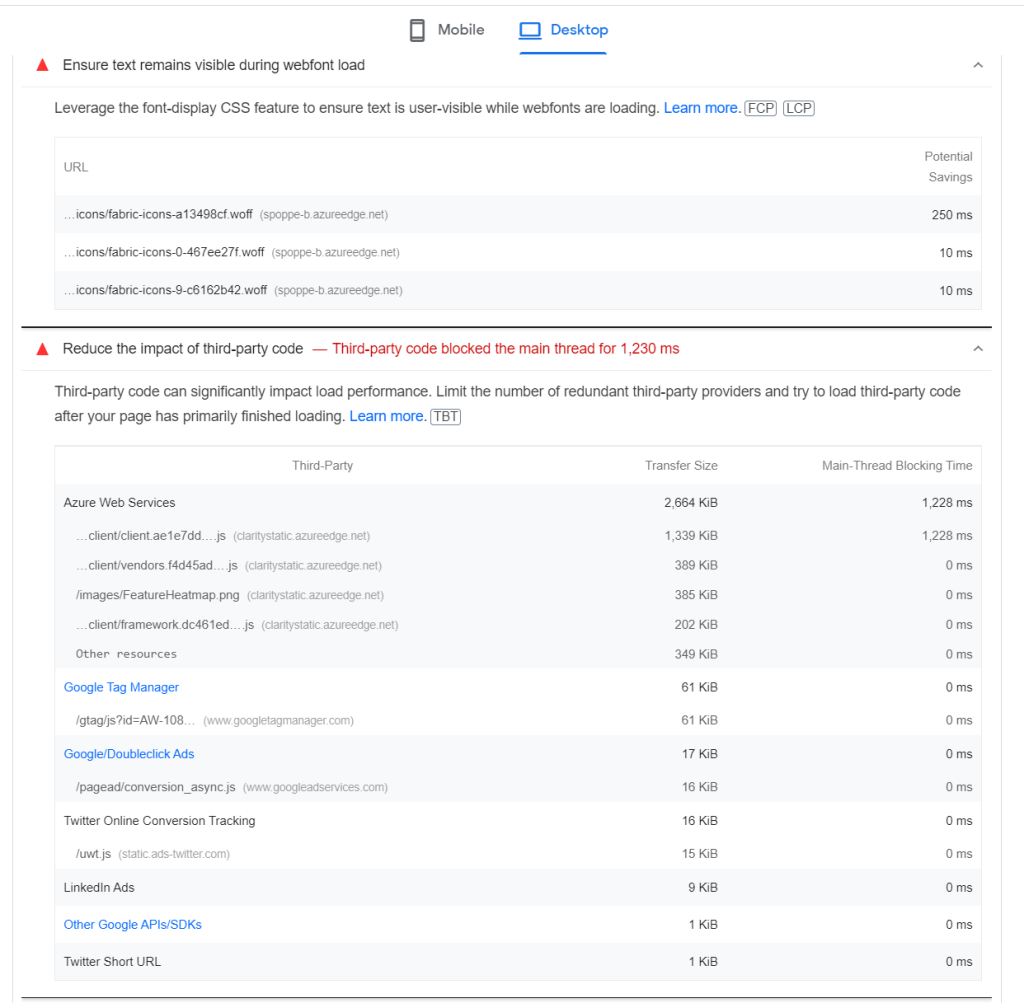Select the Twitter Short URL row
Screen dimensions: 1024x1003
point(518,962)
